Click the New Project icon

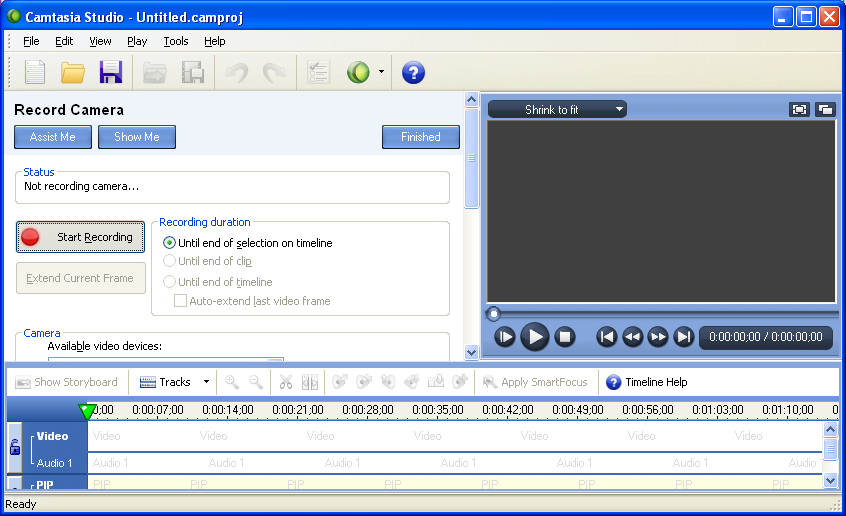[x=35, y=72]
